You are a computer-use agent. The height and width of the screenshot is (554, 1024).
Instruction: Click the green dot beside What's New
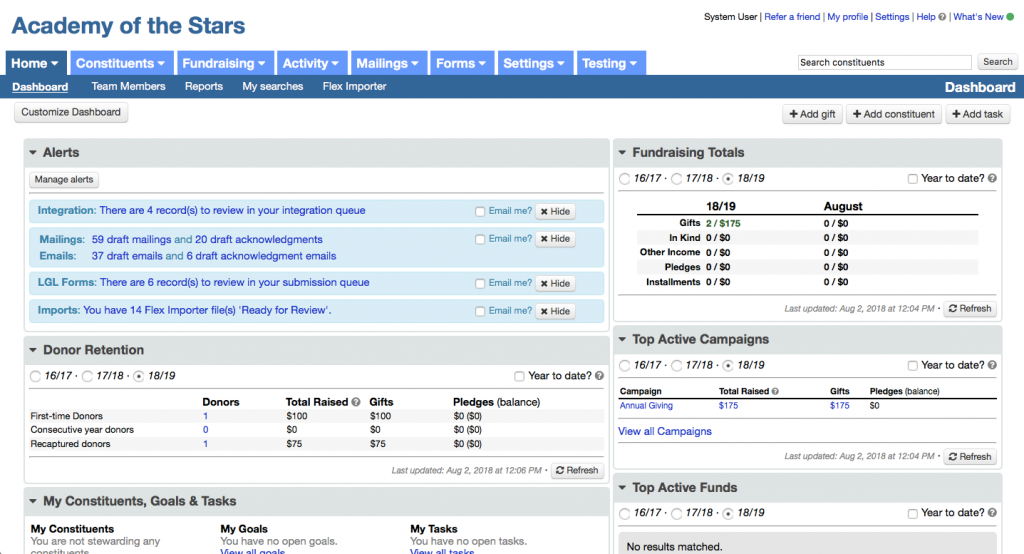coord(1010,17)
